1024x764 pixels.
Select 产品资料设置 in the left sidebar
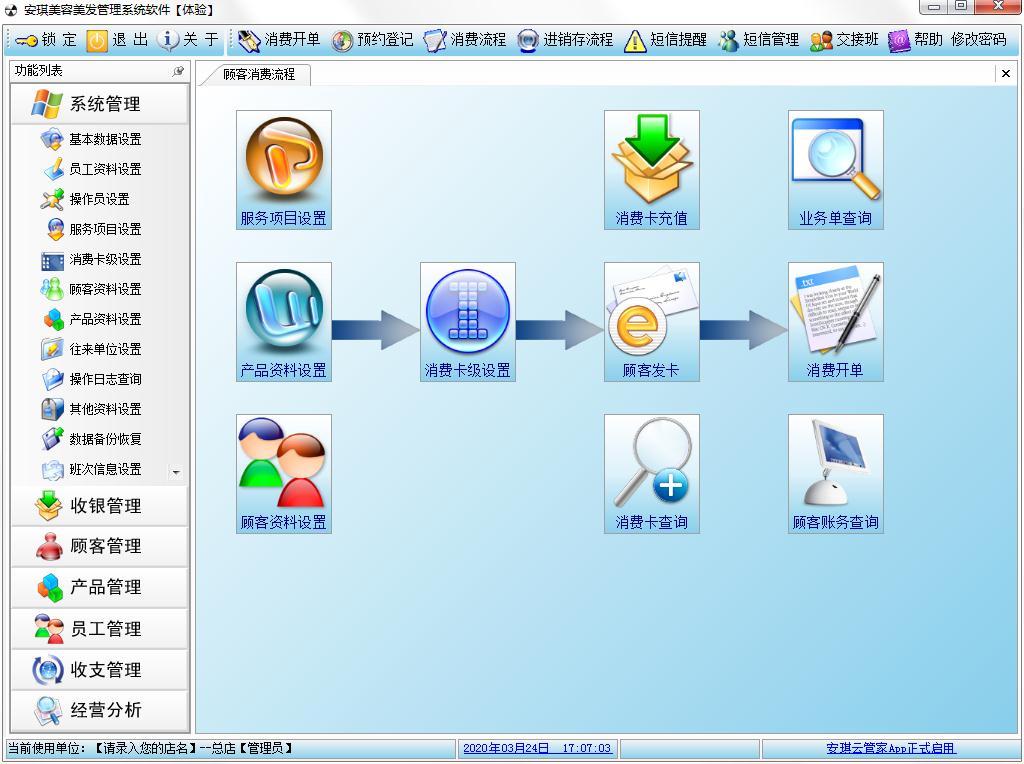pyautogui.click(x=91, y=319)
